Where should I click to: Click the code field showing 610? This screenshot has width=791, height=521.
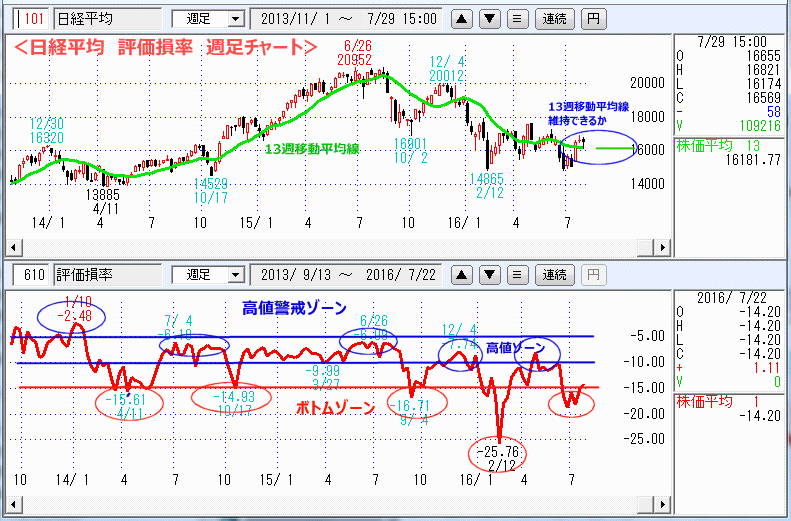tap(31, 275)
